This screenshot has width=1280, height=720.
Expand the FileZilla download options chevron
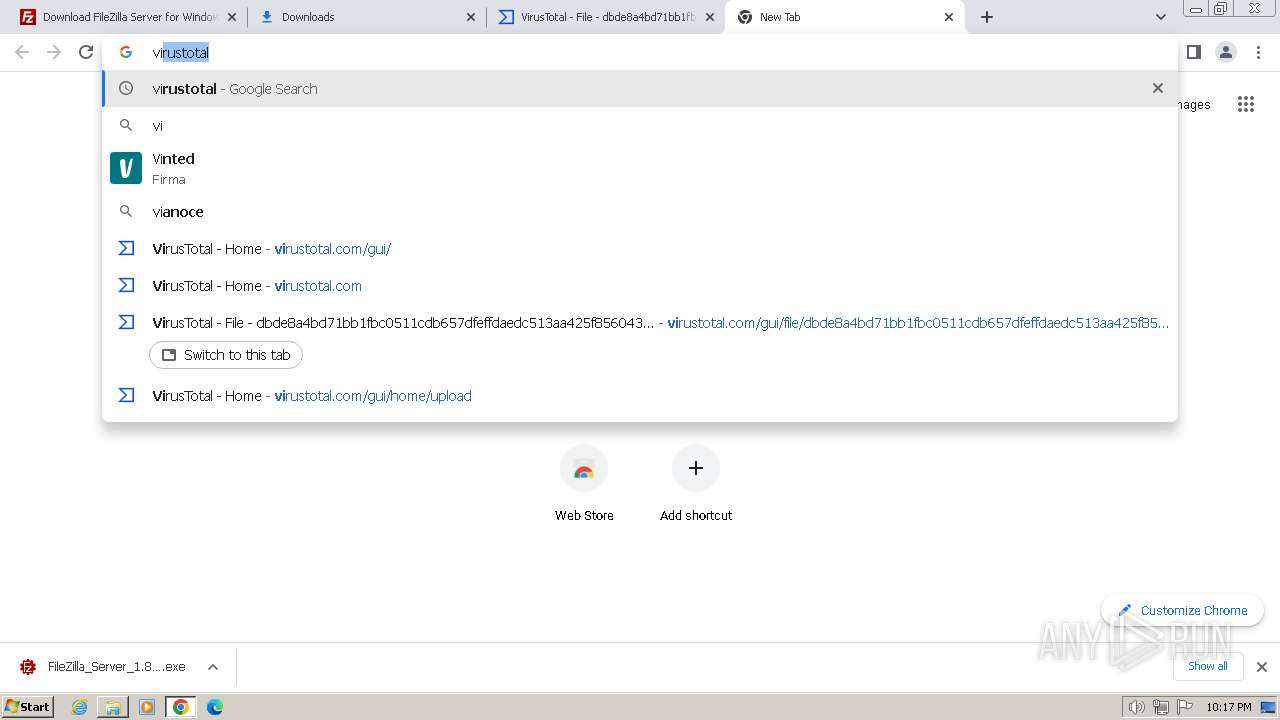click(x=213, y=667)
